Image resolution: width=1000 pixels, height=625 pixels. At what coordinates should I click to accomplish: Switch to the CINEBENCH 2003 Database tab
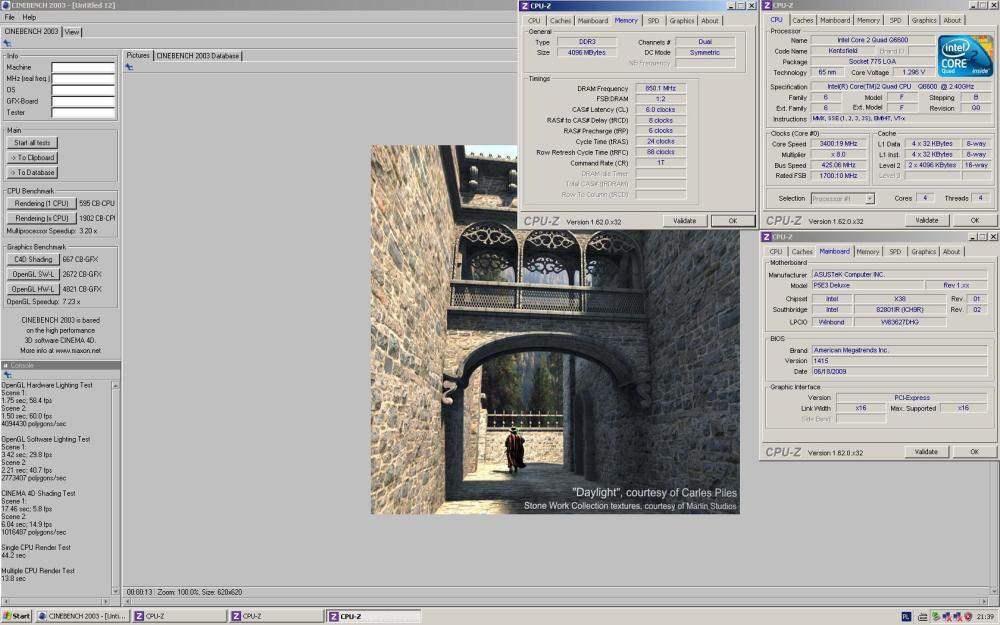click(197, 56)
